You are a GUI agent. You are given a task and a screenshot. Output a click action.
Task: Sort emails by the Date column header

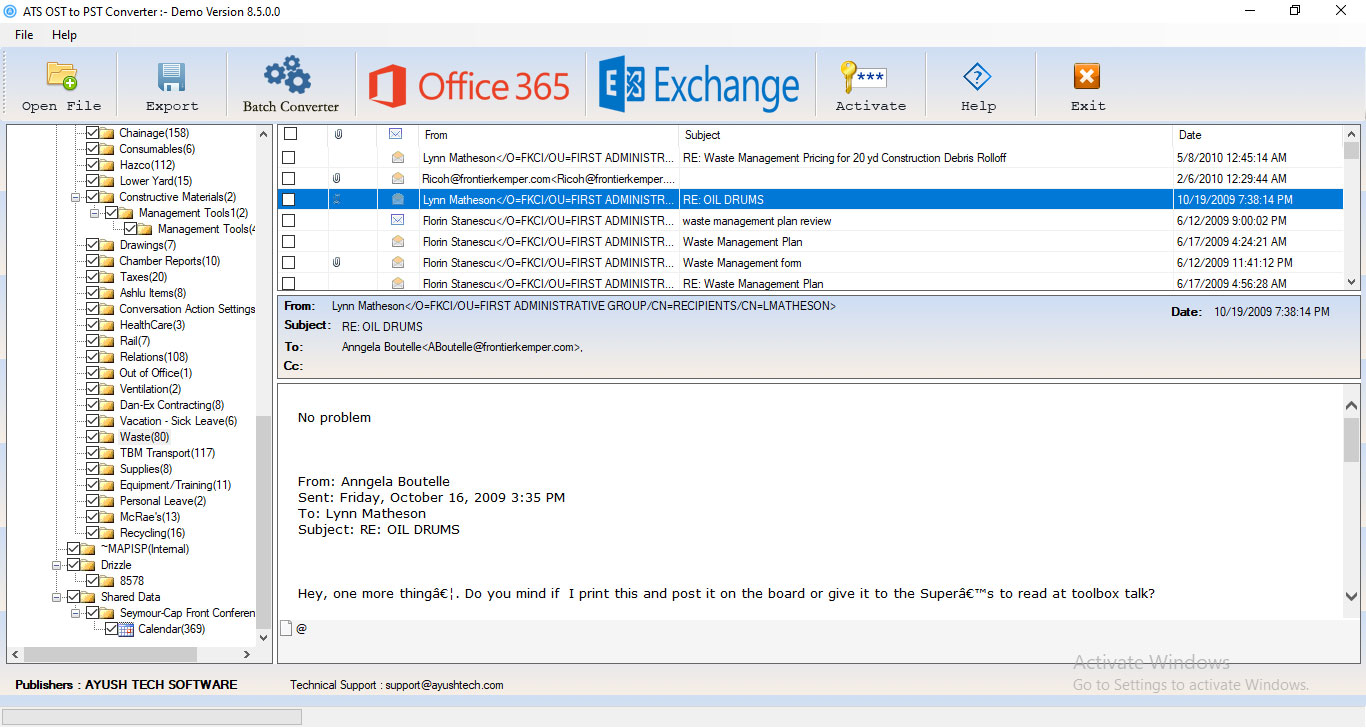click(1258, 134)
